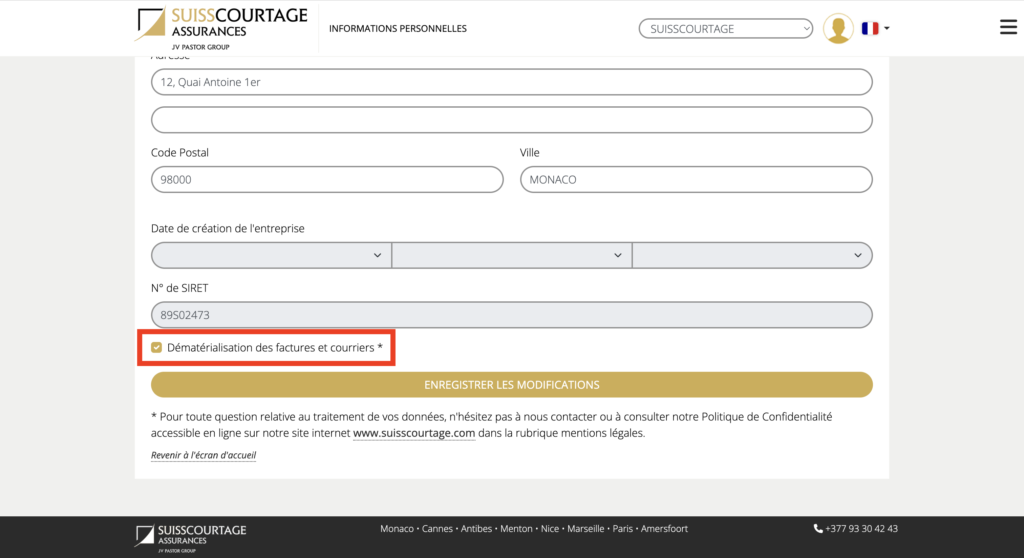Click the N° de SIRET field
Viewport: 1024px width, 558px height.
point(511,315)
